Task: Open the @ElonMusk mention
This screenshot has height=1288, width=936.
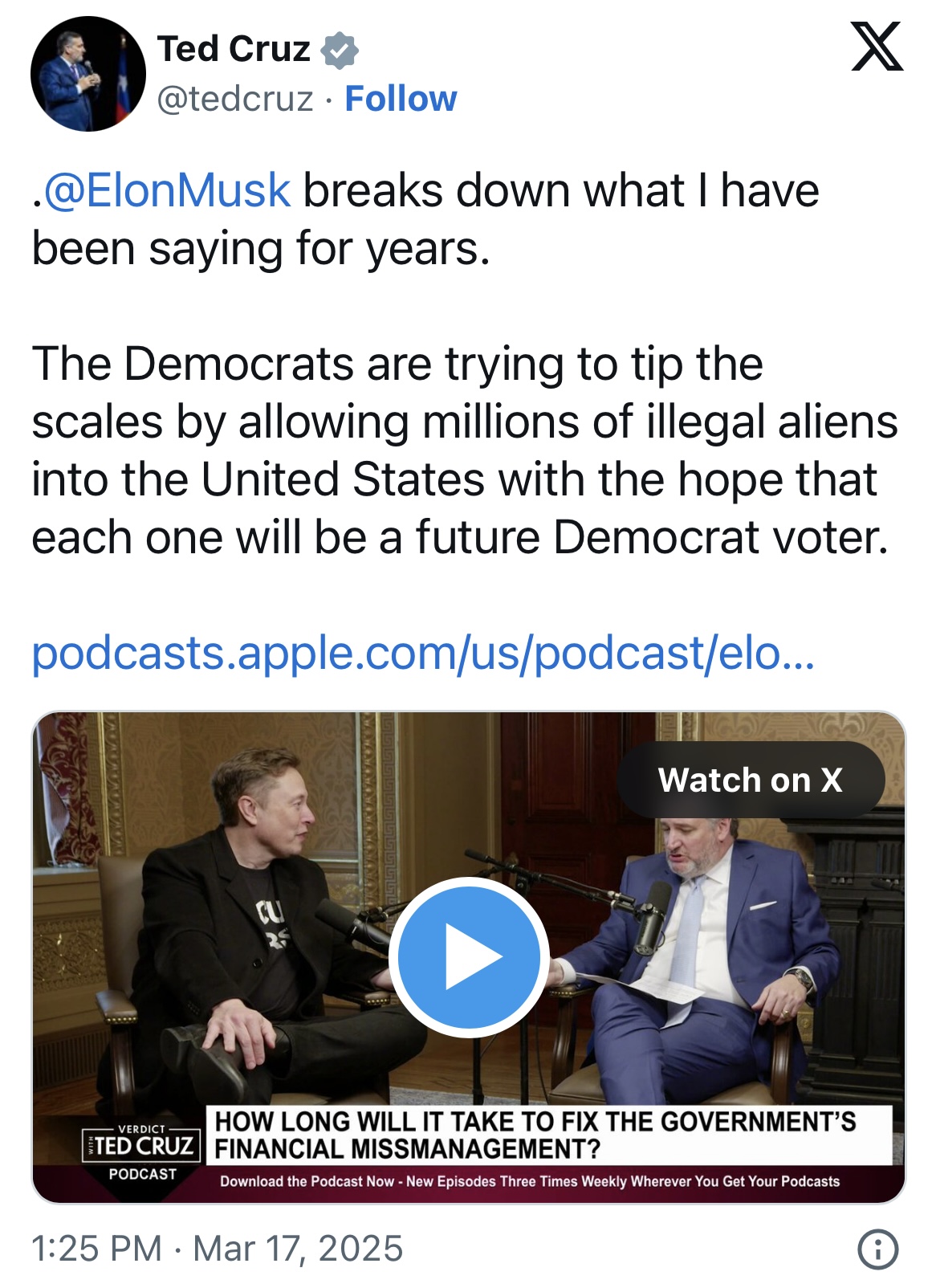Action: [x=167, y=191]
